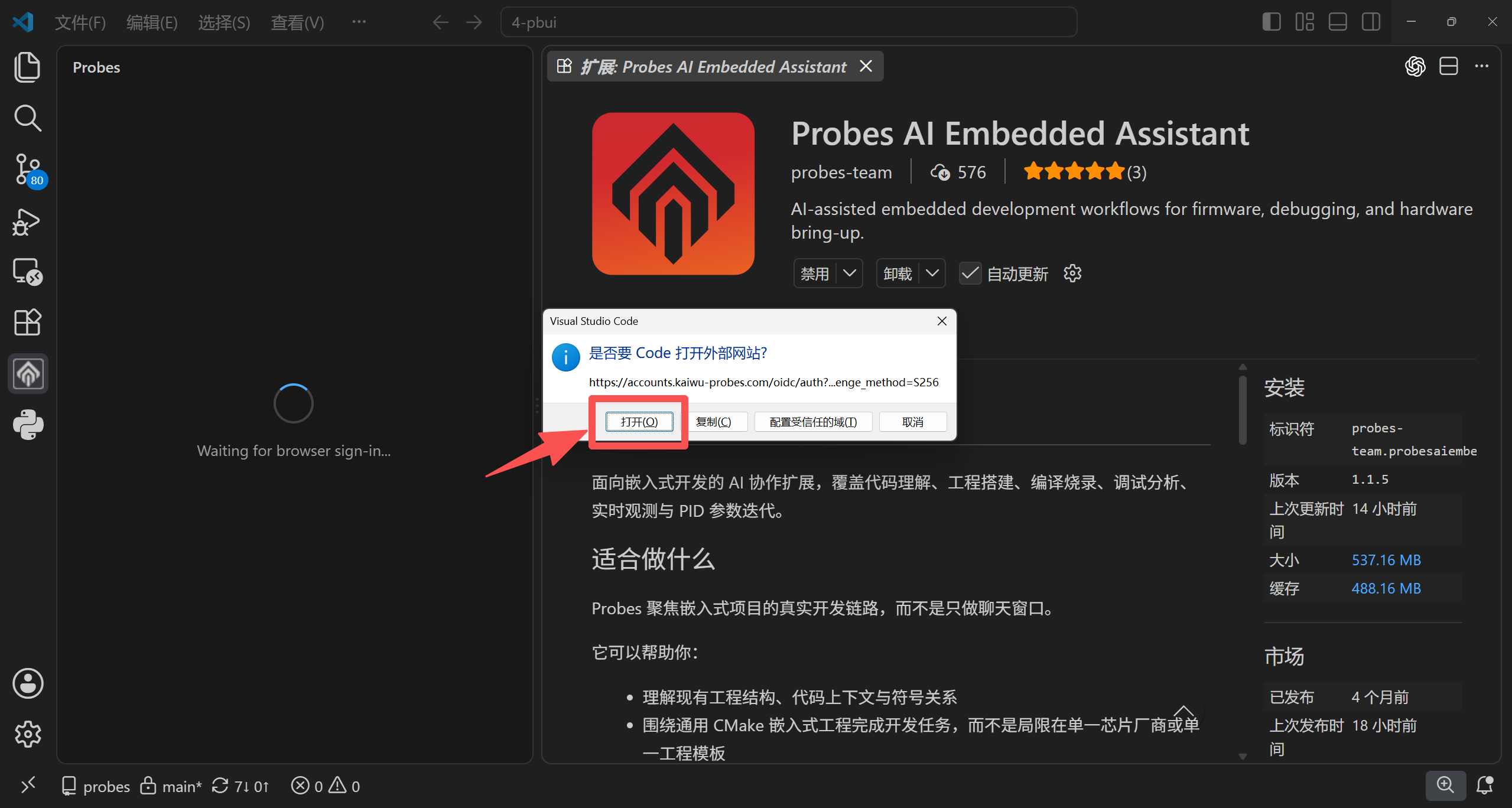
Task: Click the five-star rating (3)
Action: tap(1085, 172)
